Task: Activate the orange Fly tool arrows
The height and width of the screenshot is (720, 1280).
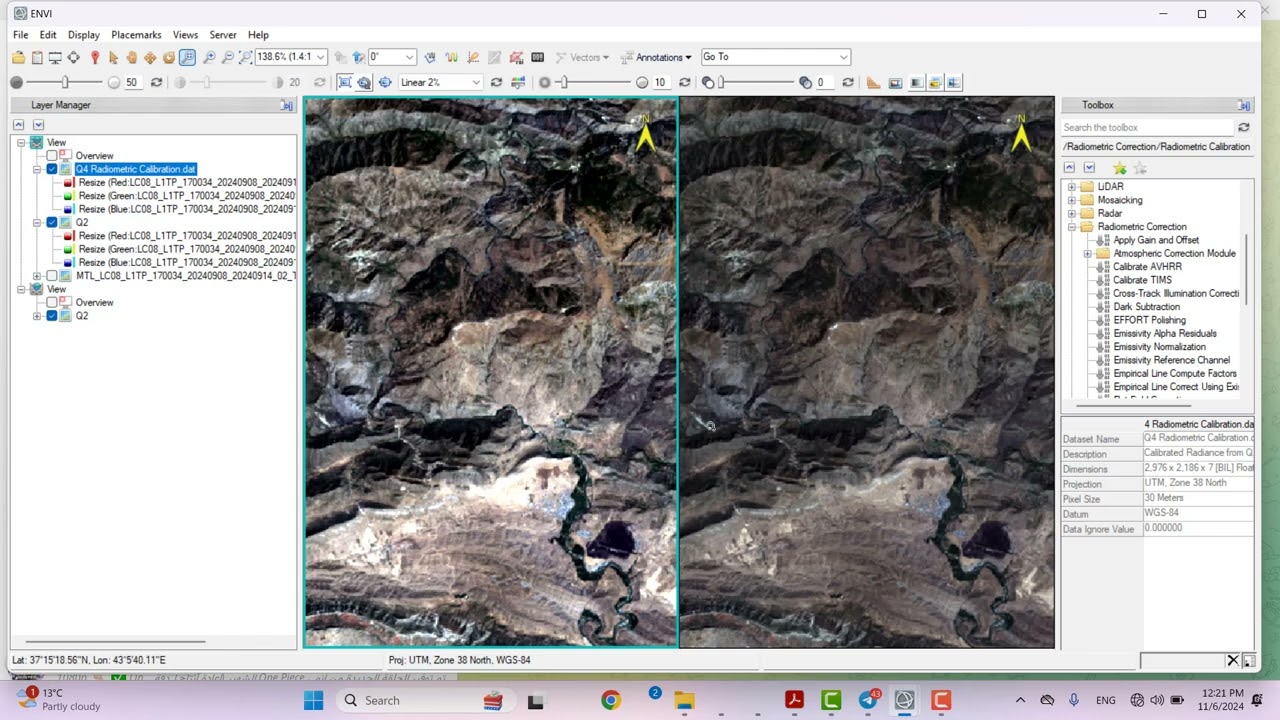Action: tap(150, 58)
